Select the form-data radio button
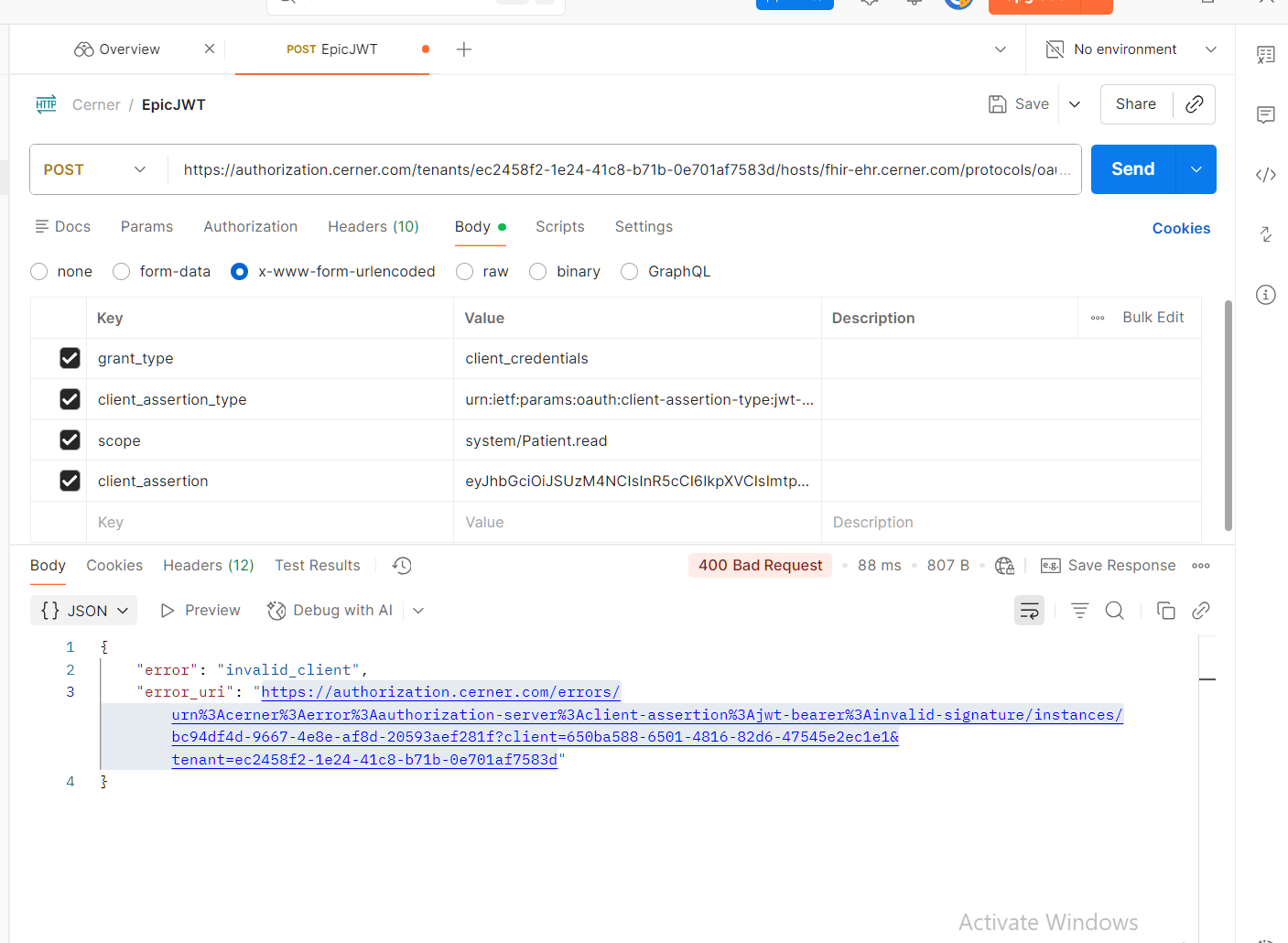 122,272
